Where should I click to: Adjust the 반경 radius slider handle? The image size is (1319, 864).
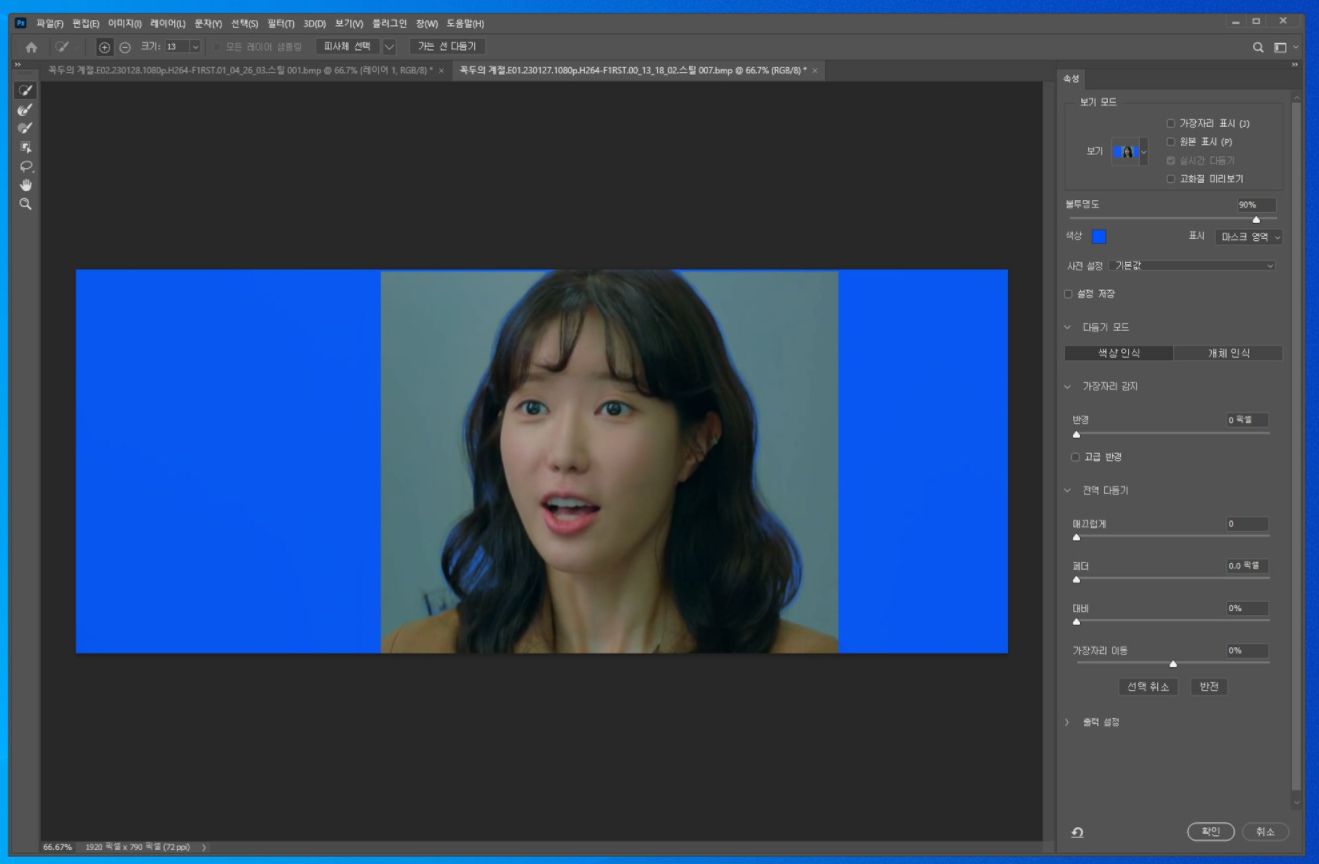click(1076, 434)
